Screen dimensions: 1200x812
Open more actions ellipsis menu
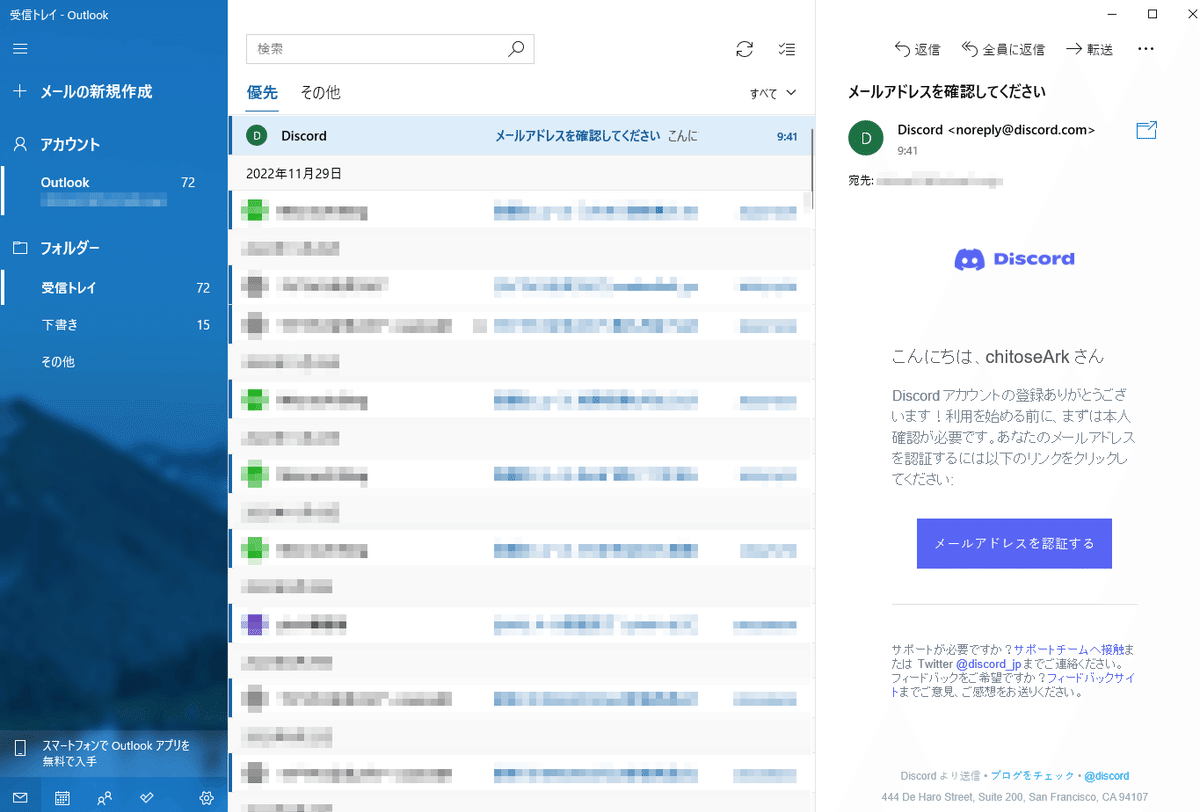tap(1146, 49)
